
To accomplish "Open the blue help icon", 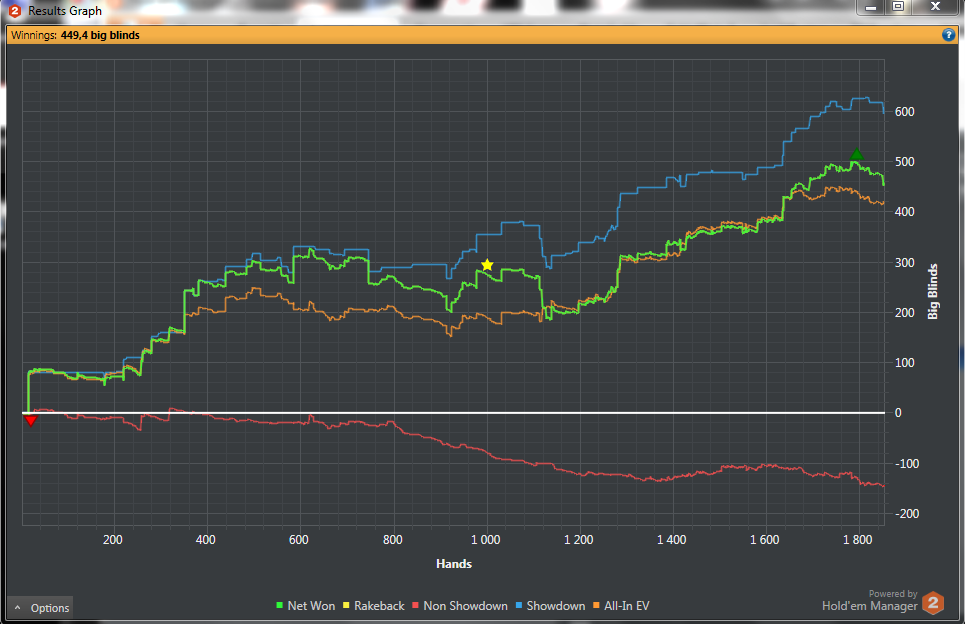I will point(948,35).
